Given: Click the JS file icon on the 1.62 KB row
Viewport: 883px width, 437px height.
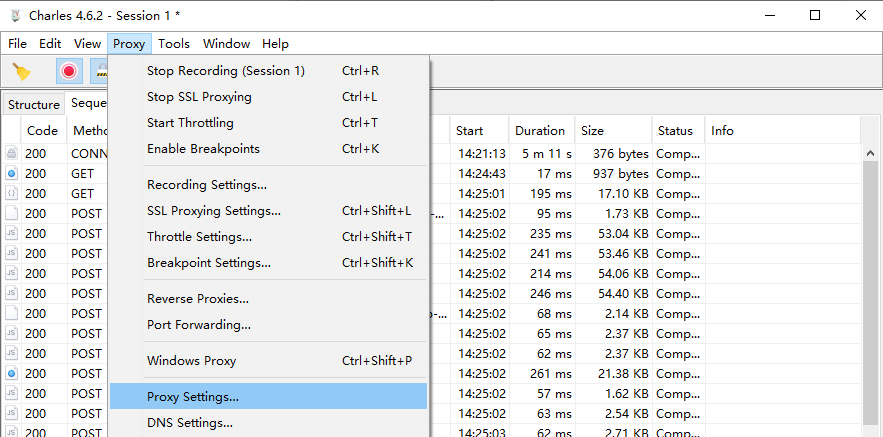Looking at the screenshot, I should pos(11,393).
